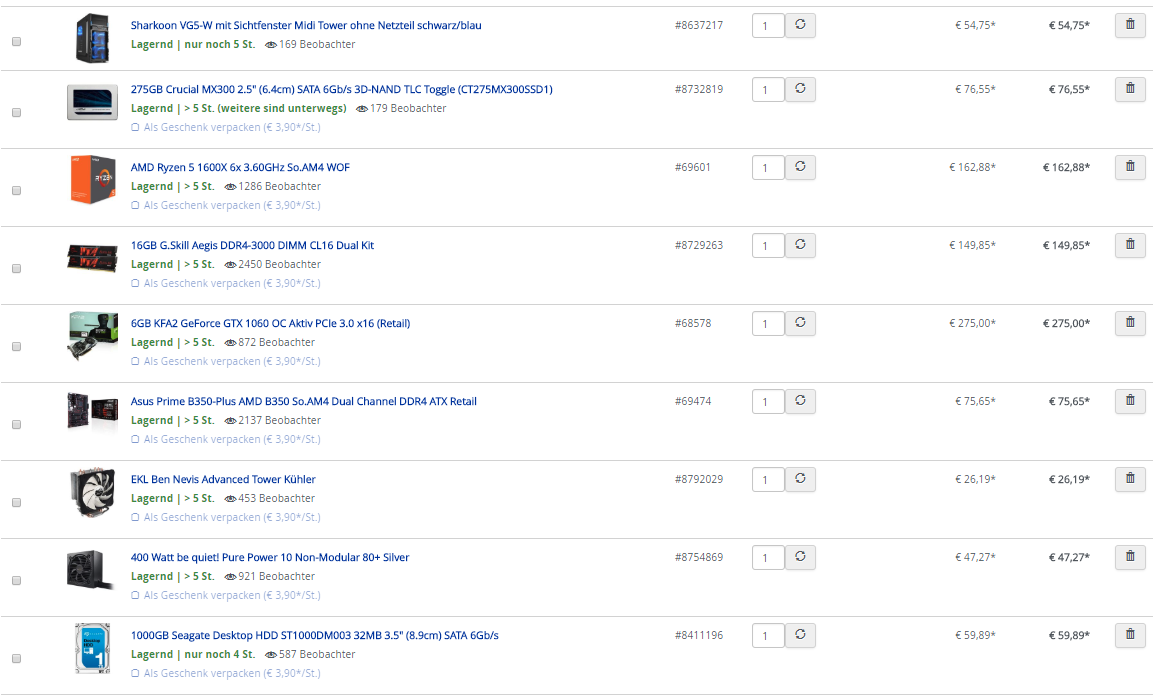Image resolution: width=1156 pixels, height=697 pixels.
Task: Select checkbox for Asus Prime B350-Plus row
Action: (x=16, y=425)
